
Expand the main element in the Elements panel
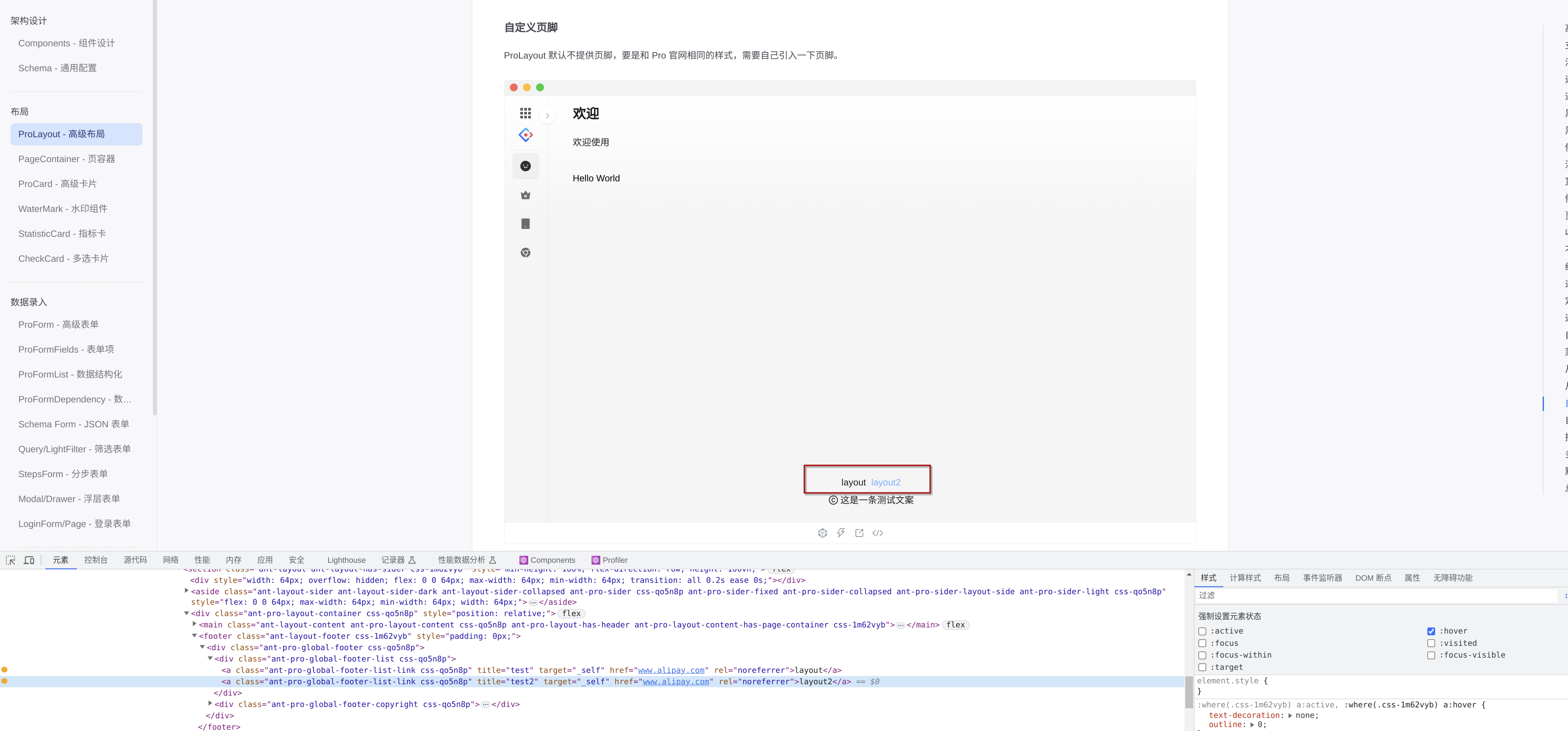tap(194, 624)
